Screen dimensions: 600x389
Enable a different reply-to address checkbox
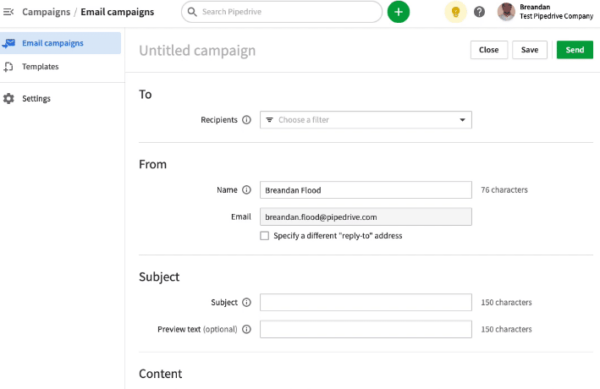(264, 236)
